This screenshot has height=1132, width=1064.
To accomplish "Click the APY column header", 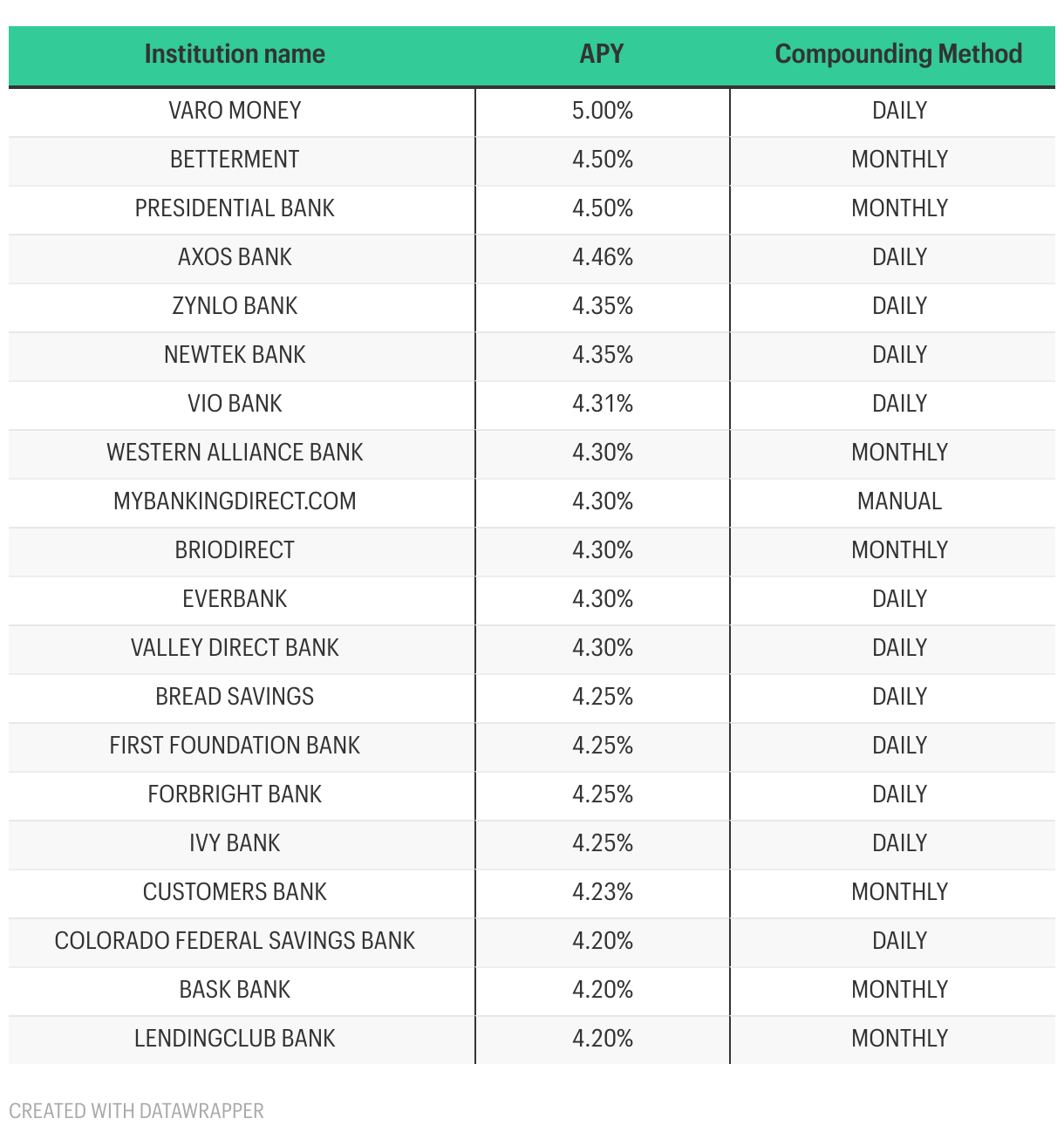I will point(602,54).
